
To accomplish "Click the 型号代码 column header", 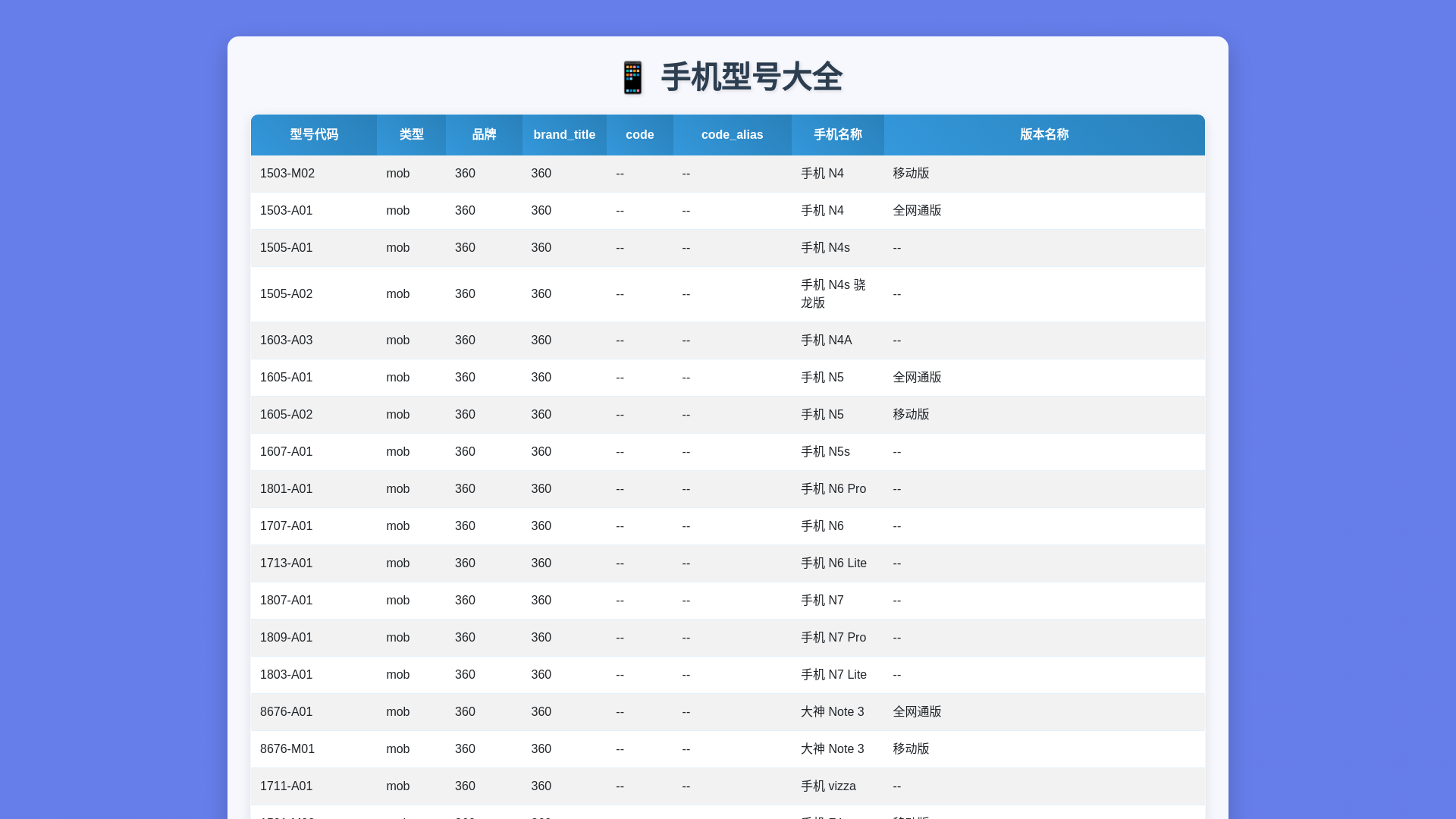I will (314, 135).
